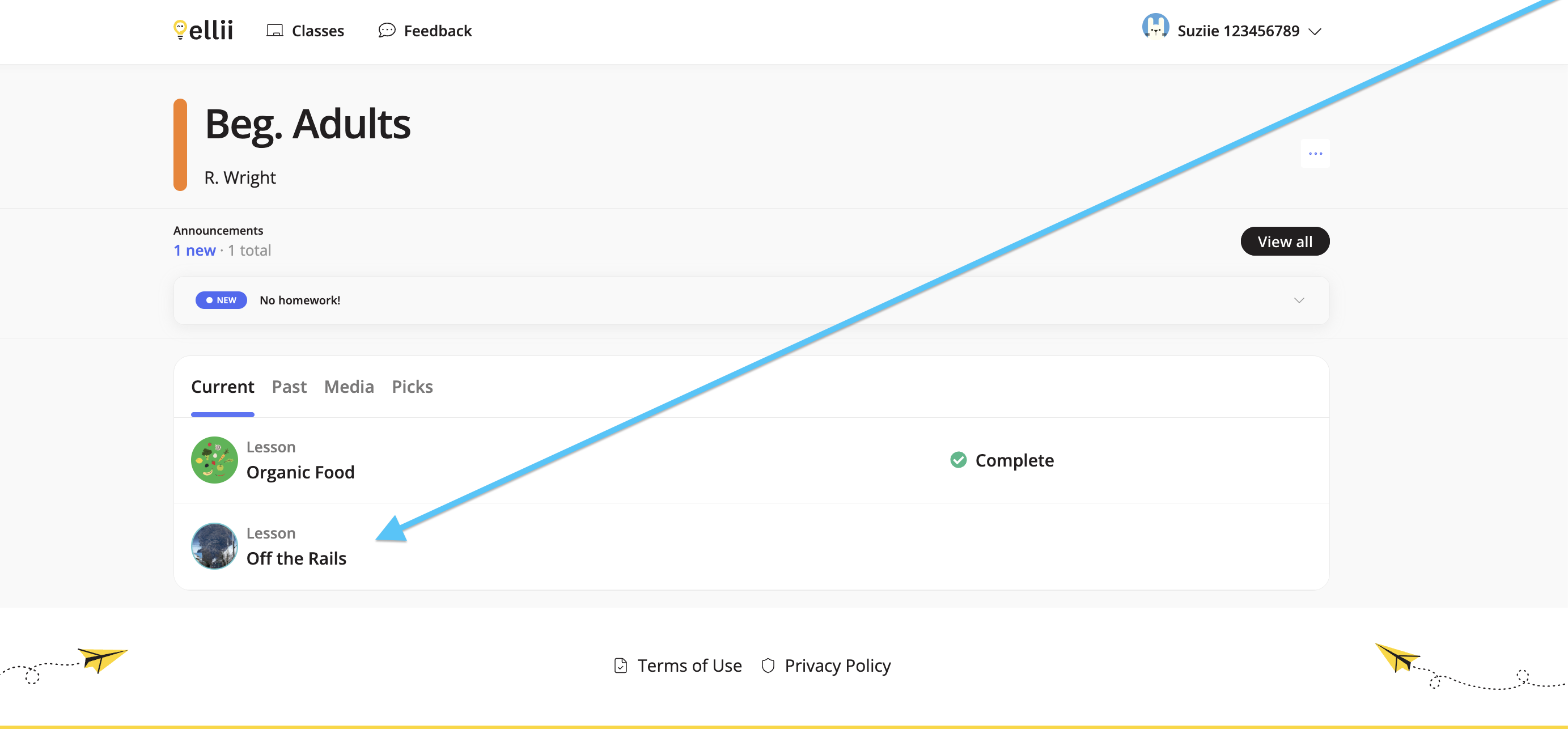Viewport: 1568px width, 729px height.
Task: Click the Privacy Policy shield icon
Action: (768, 666)
